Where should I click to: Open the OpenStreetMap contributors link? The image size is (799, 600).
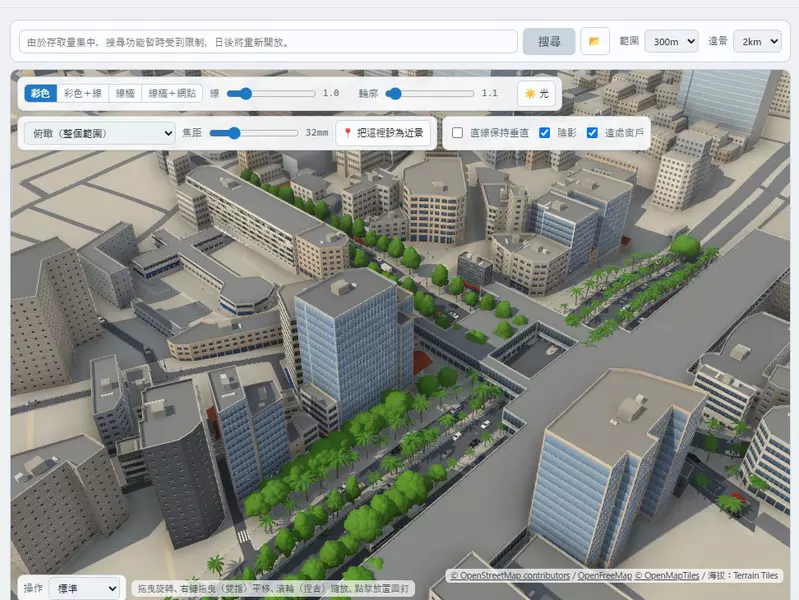510,576
